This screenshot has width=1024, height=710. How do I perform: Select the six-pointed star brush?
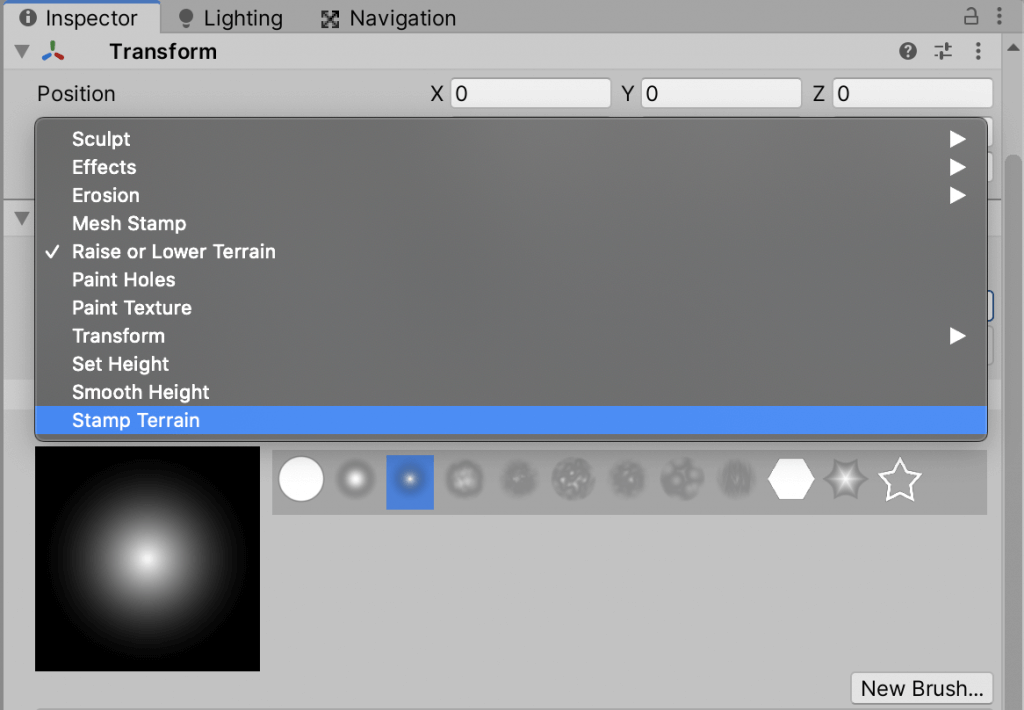(847, 479)
